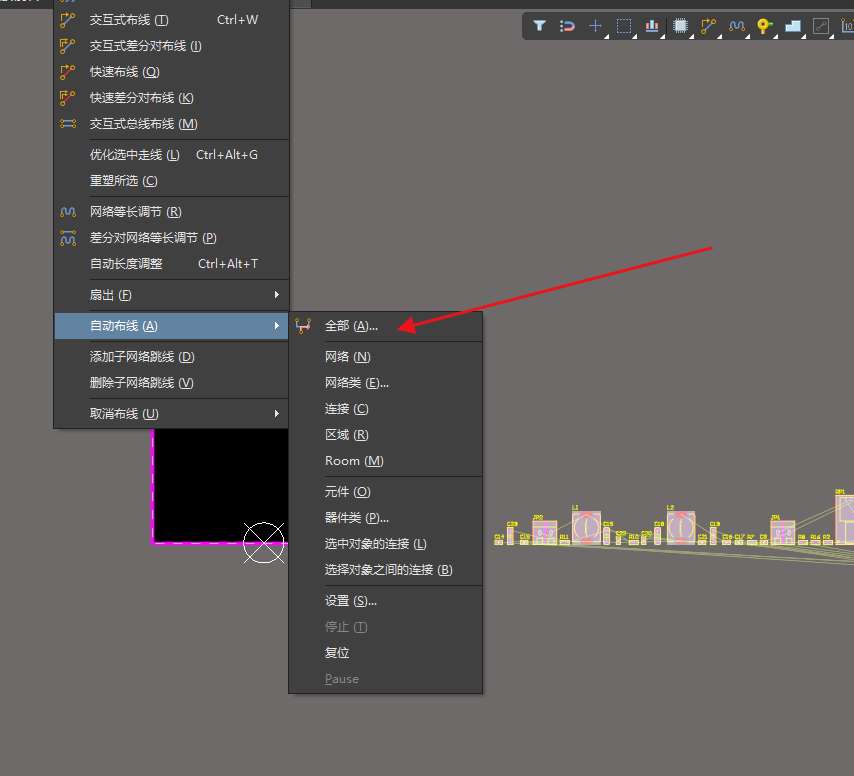The width and height of the screenshot is (854, 776).
Task: Expand the 取消布线 (U) submenu
Action: (171, 414)
